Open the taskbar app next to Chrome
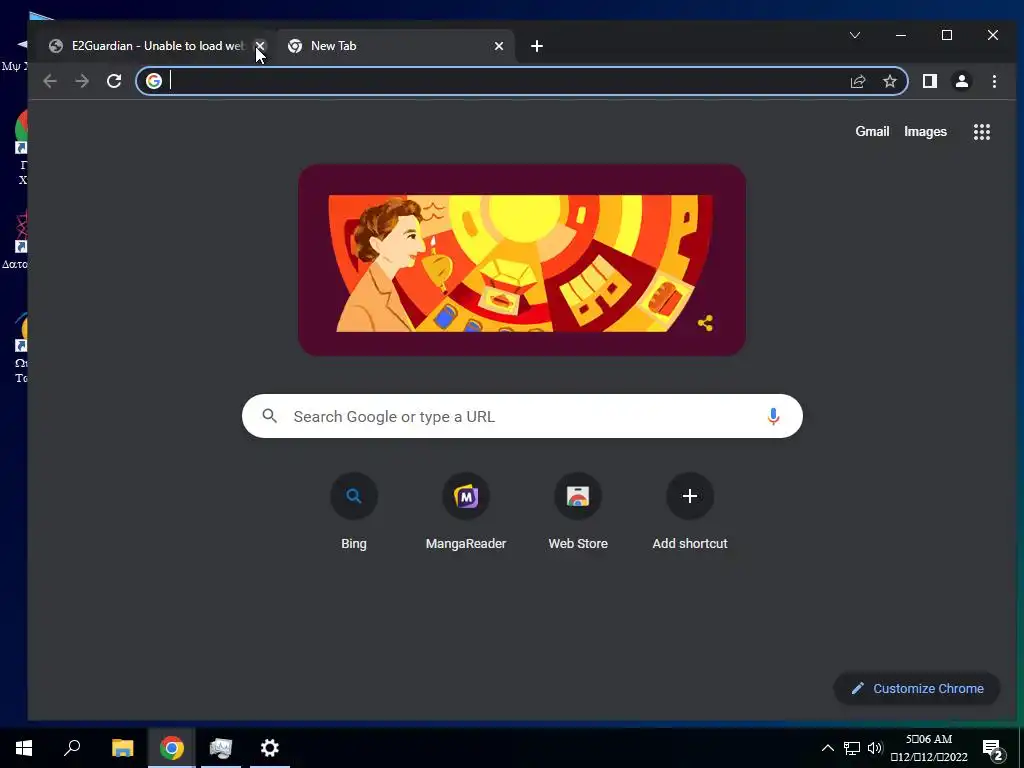This screenshot has width=1024, height=768. 221,748
